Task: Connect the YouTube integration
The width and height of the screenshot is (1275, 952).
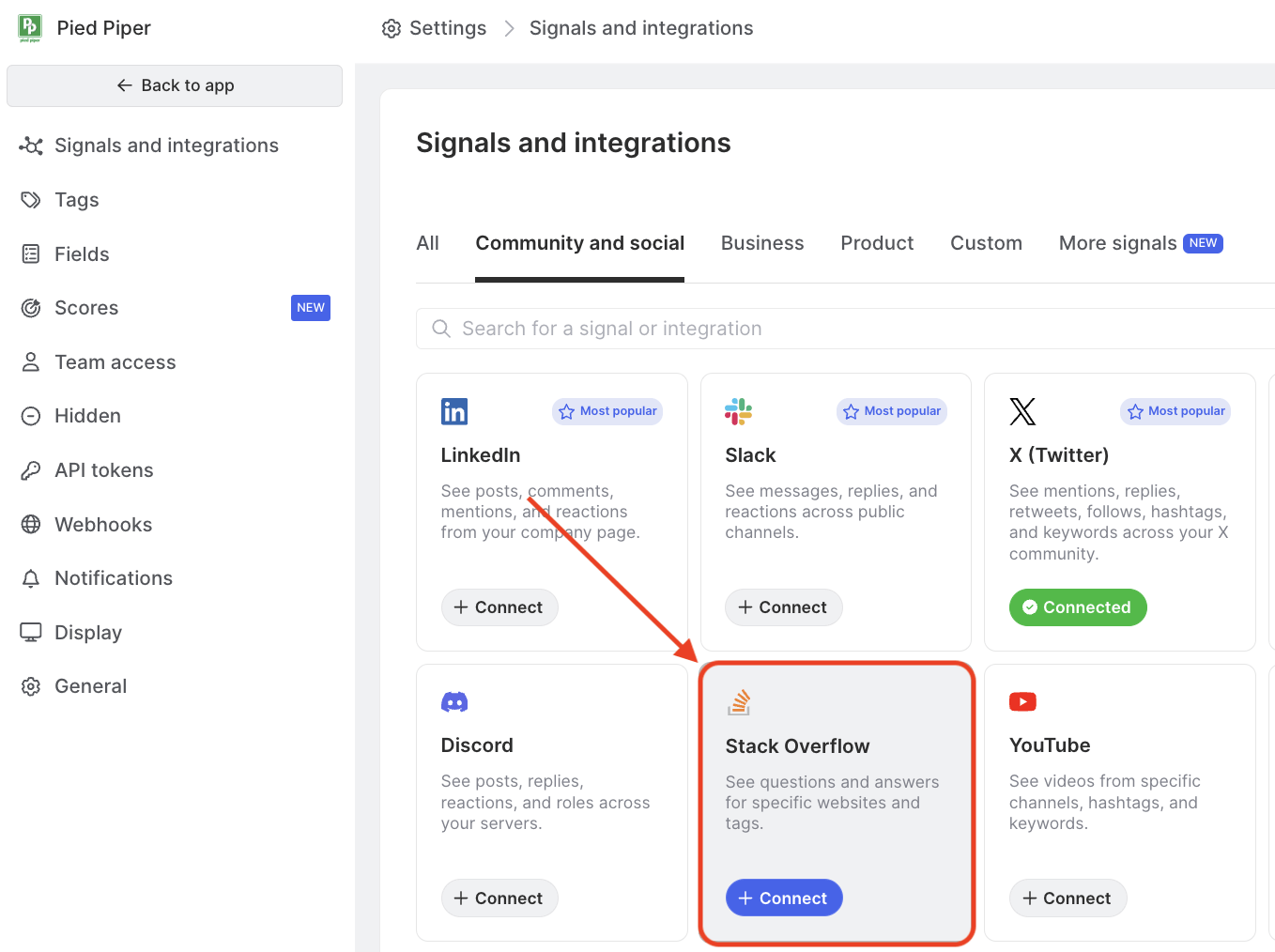Action: tap(1068, 898)
